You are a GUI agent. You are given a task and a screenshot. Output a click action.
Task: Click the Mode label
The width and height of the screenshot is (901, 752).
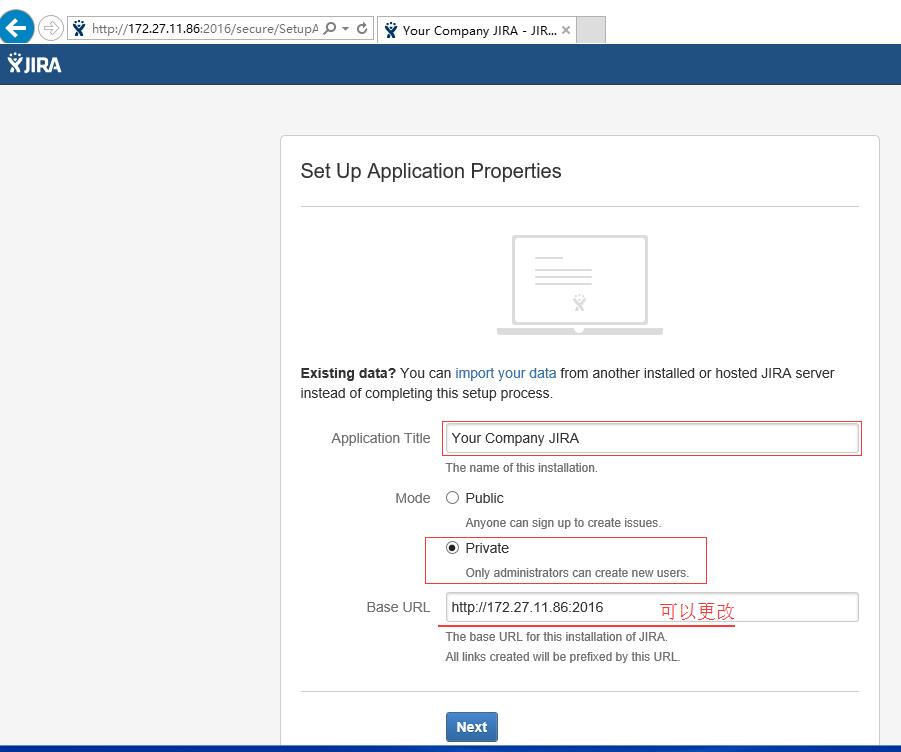[x=413, y=498]
